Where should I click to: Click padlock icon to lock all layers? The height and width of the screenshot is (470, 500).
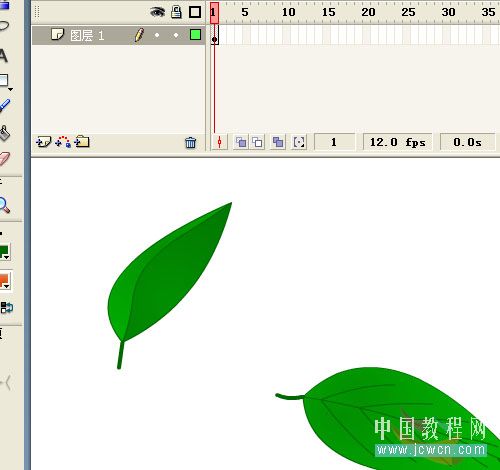pyautogui.click(x=176, y=12)
